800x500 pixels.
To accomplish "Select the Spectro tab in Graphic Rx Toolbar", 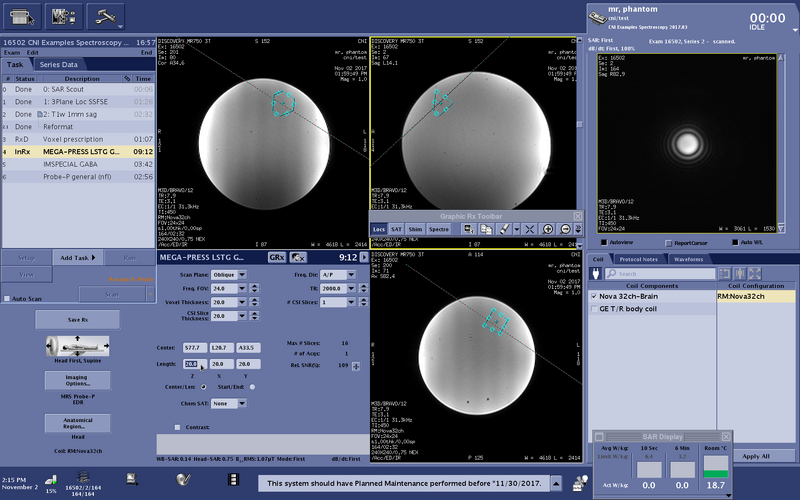I will [x=439, y=230].
